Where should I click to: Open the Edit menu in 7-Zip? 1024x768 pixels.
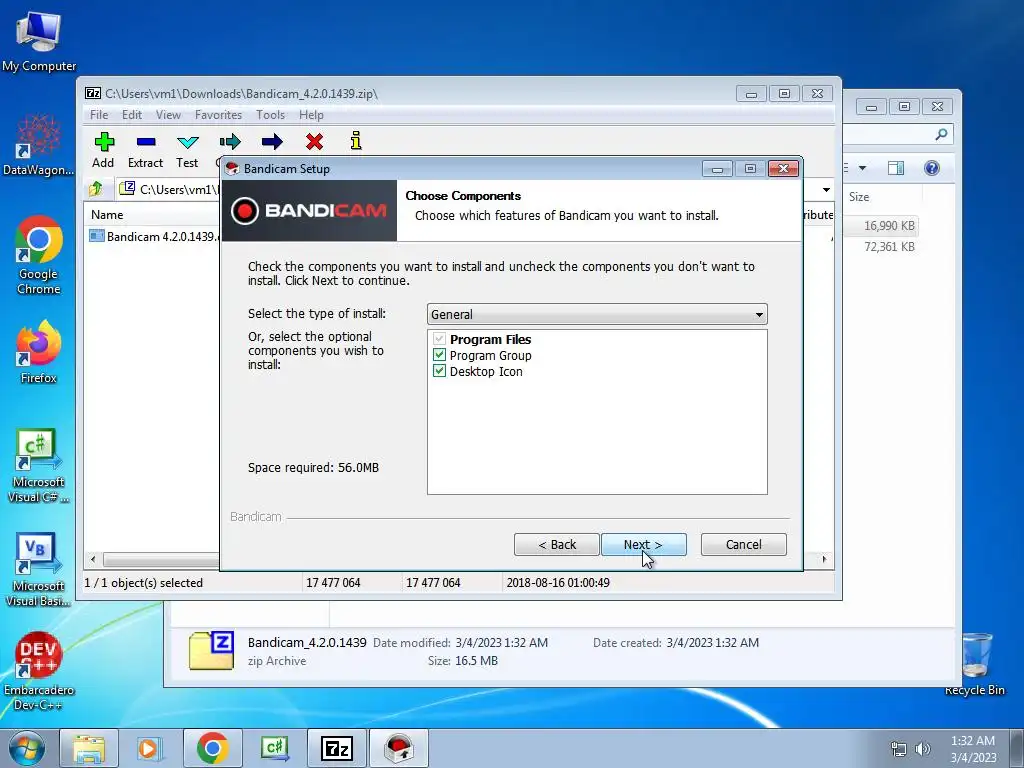pyautogui.click(x=131, y=115)
